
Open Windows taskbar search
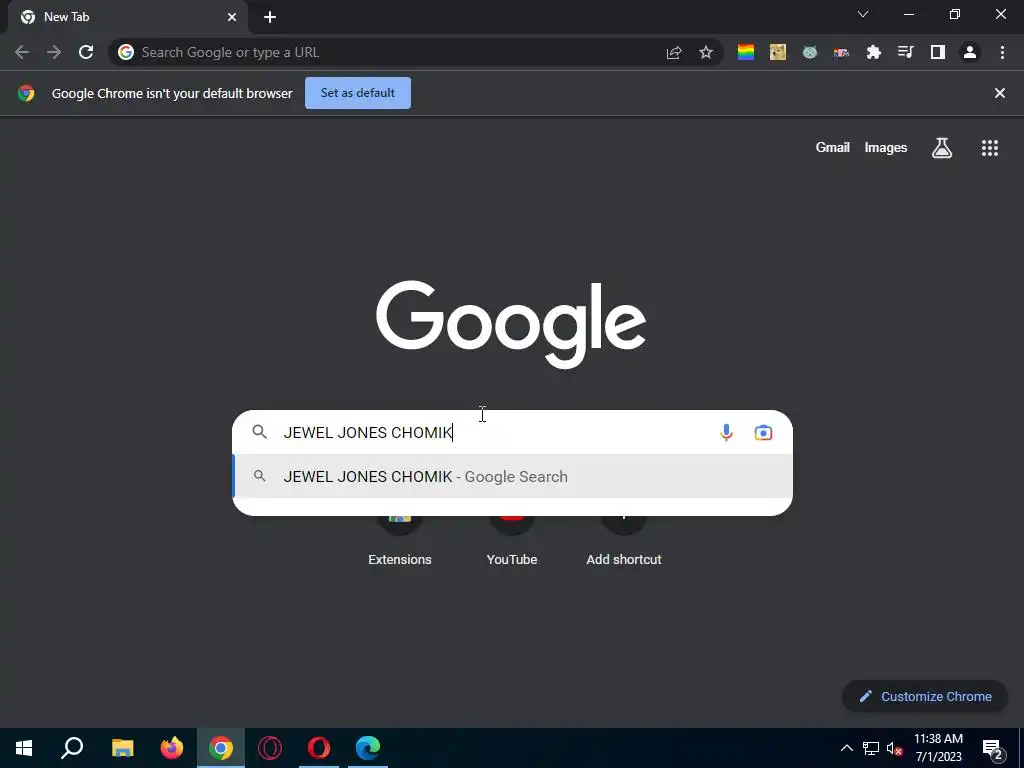(x=72, y=748)
